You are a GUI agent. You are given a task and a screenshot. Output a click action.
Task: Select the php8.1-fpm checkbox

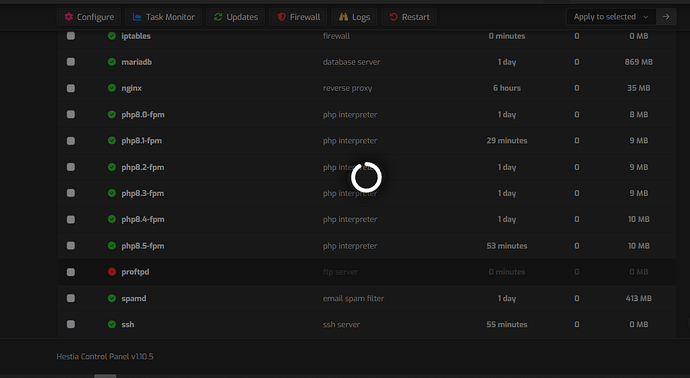pyautogui.click(x=70, y=141)
